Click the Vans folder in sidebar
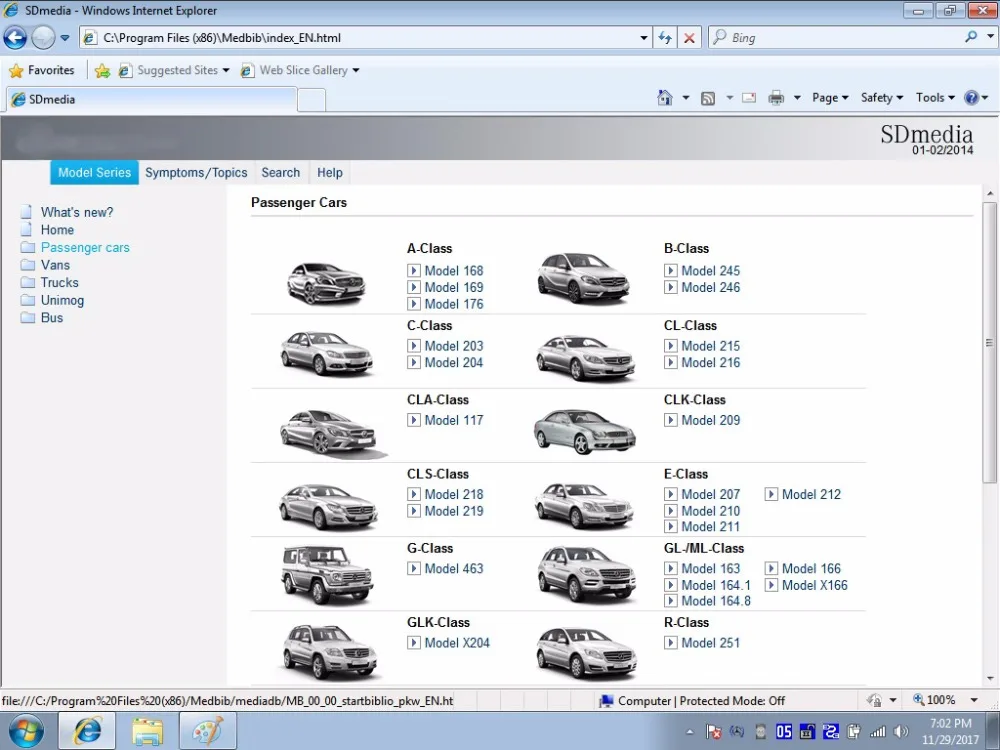Image resolution: width=1000 pixels, height=750 pixels. click(55, 265)
